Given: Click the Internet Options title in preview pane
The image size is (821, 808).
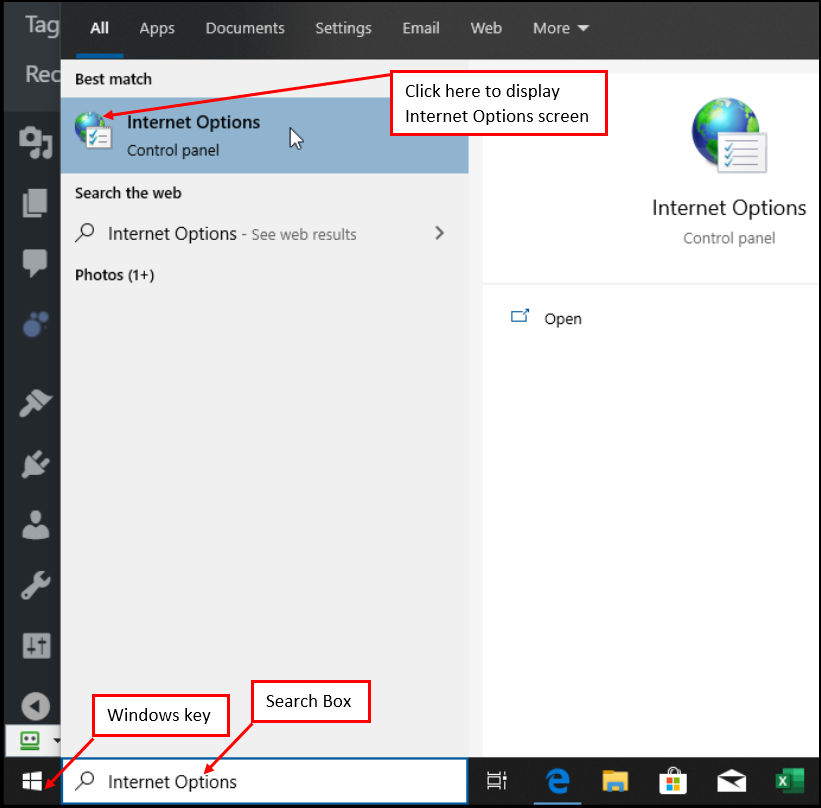Looking at the screenshot, I should [729, 208].
